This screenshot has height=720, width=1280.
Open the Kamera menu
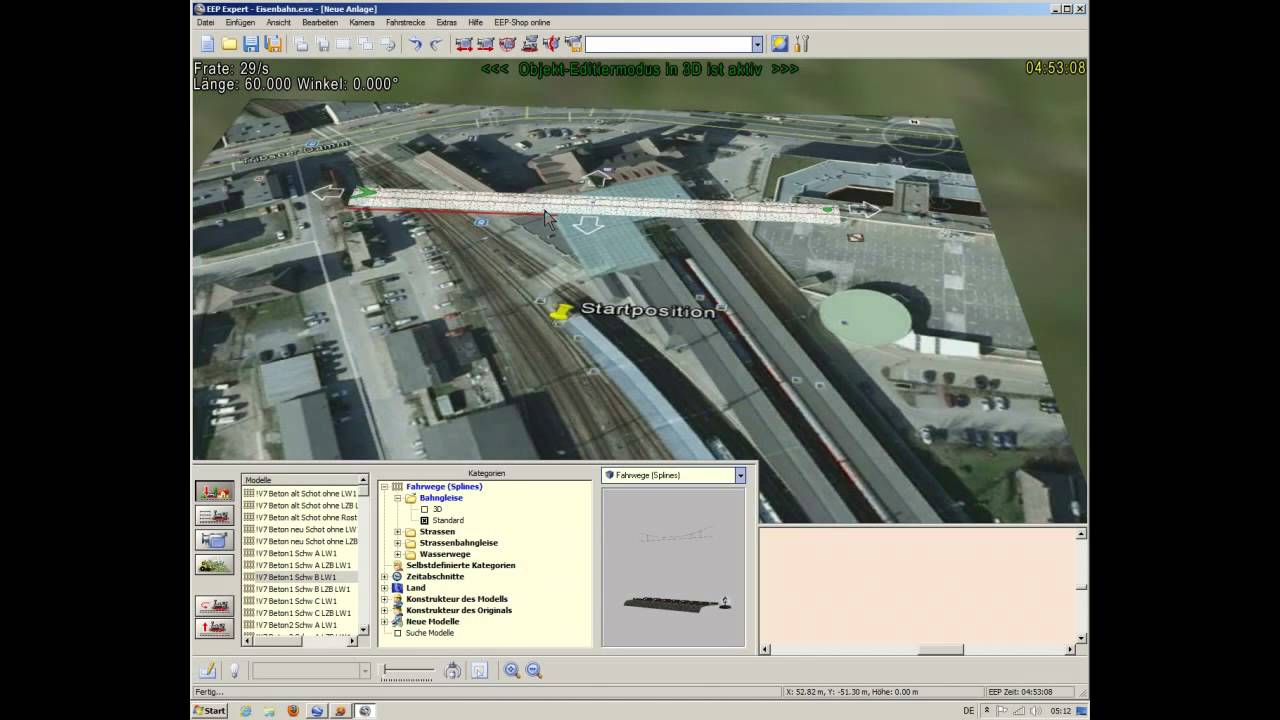[362, 22]
